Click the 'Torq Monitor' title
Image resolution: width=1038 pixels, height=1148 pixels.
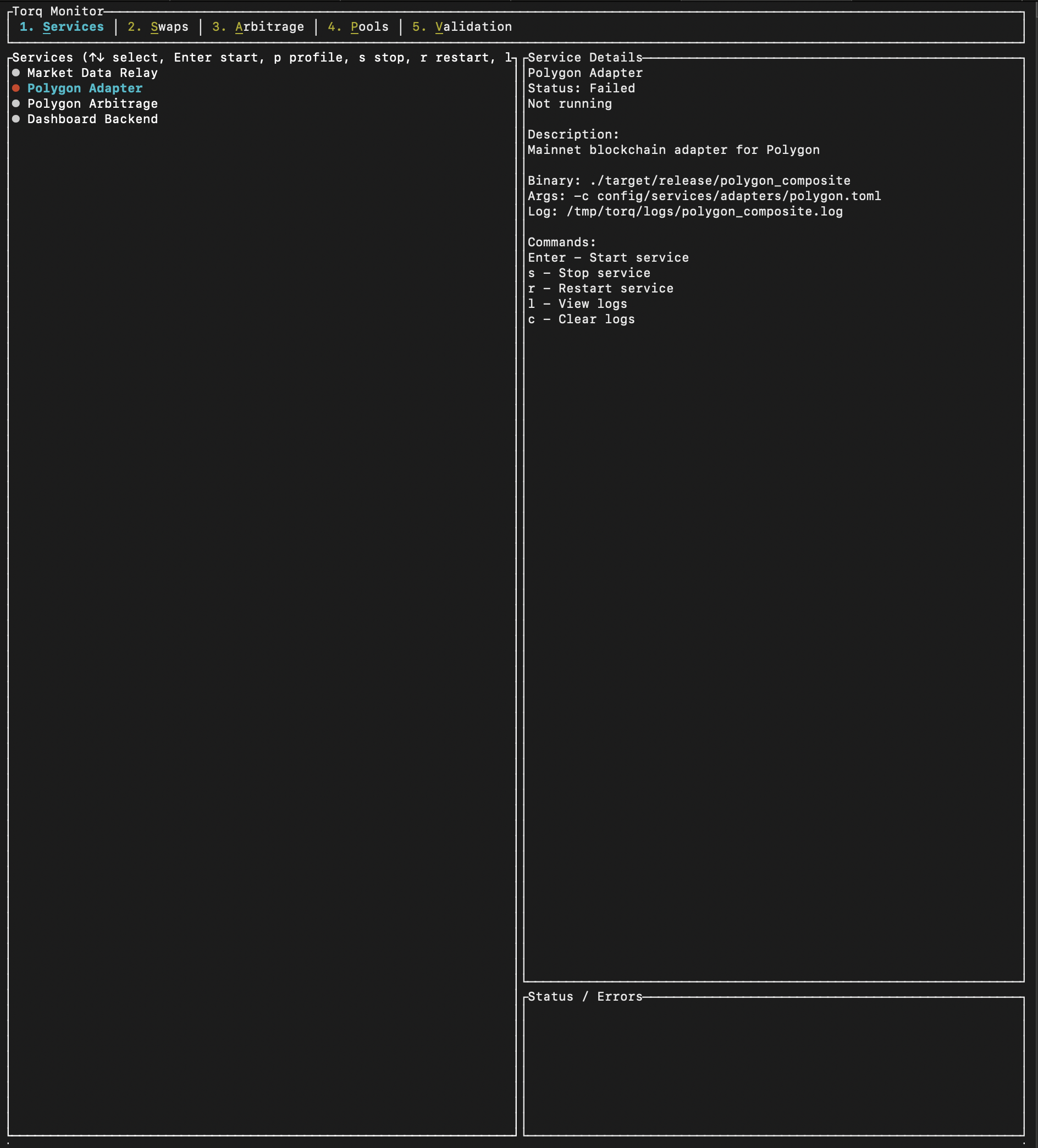(x=58, y=12)
